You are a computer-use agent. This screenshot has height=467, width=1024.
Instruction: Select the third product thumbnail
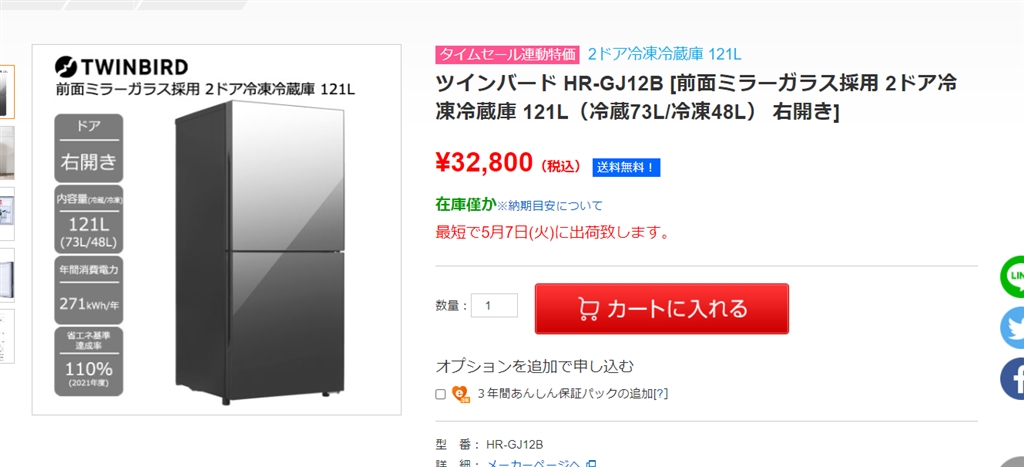click(7, 214)
